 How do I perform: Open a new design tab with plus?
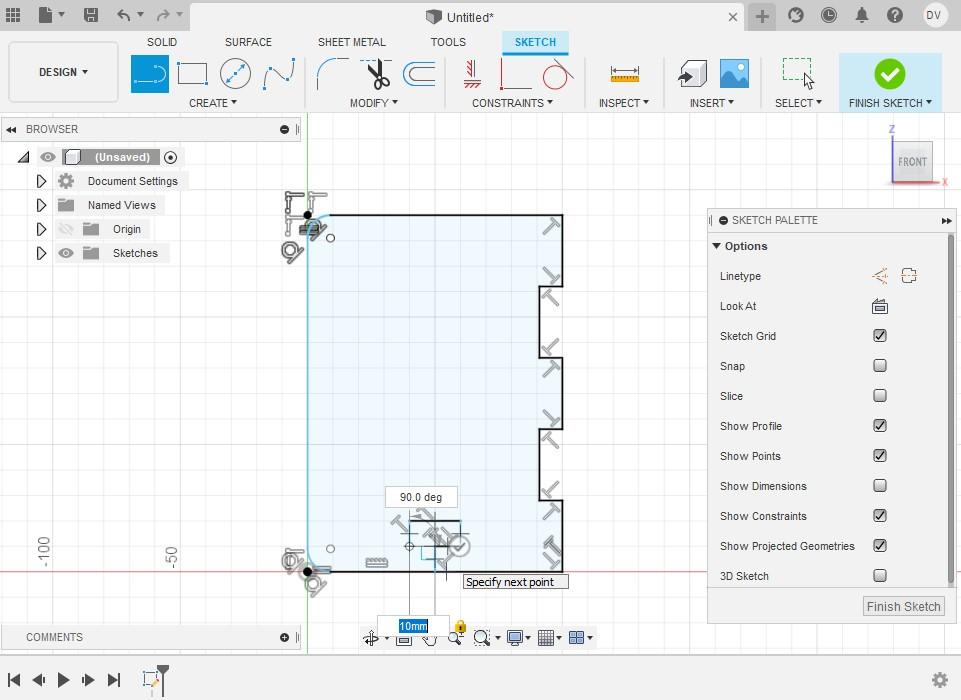click(762, 16)
